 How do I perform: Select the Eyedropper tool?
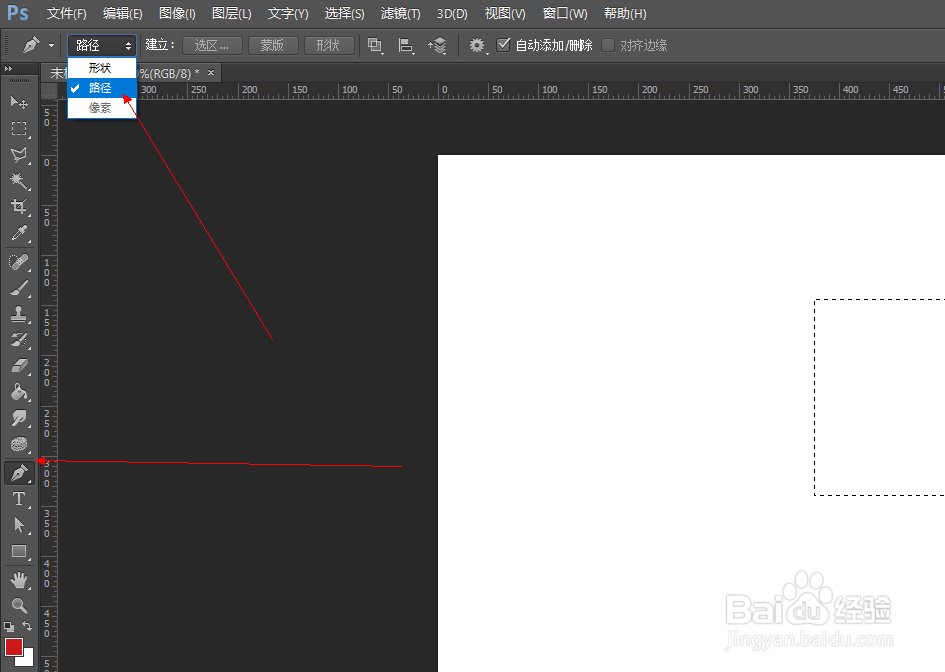point(19,233)
